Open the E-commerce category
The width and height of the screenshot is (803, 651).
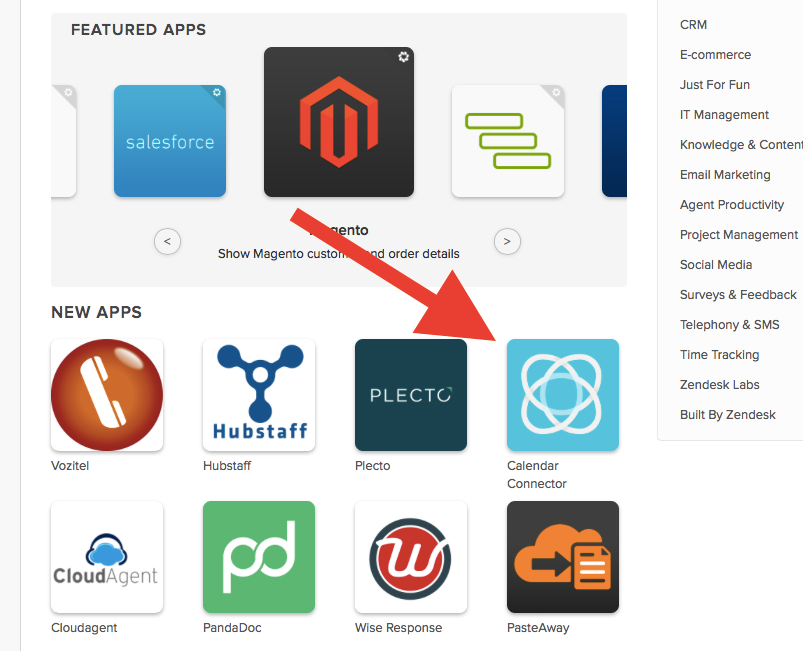click(715, 55)
